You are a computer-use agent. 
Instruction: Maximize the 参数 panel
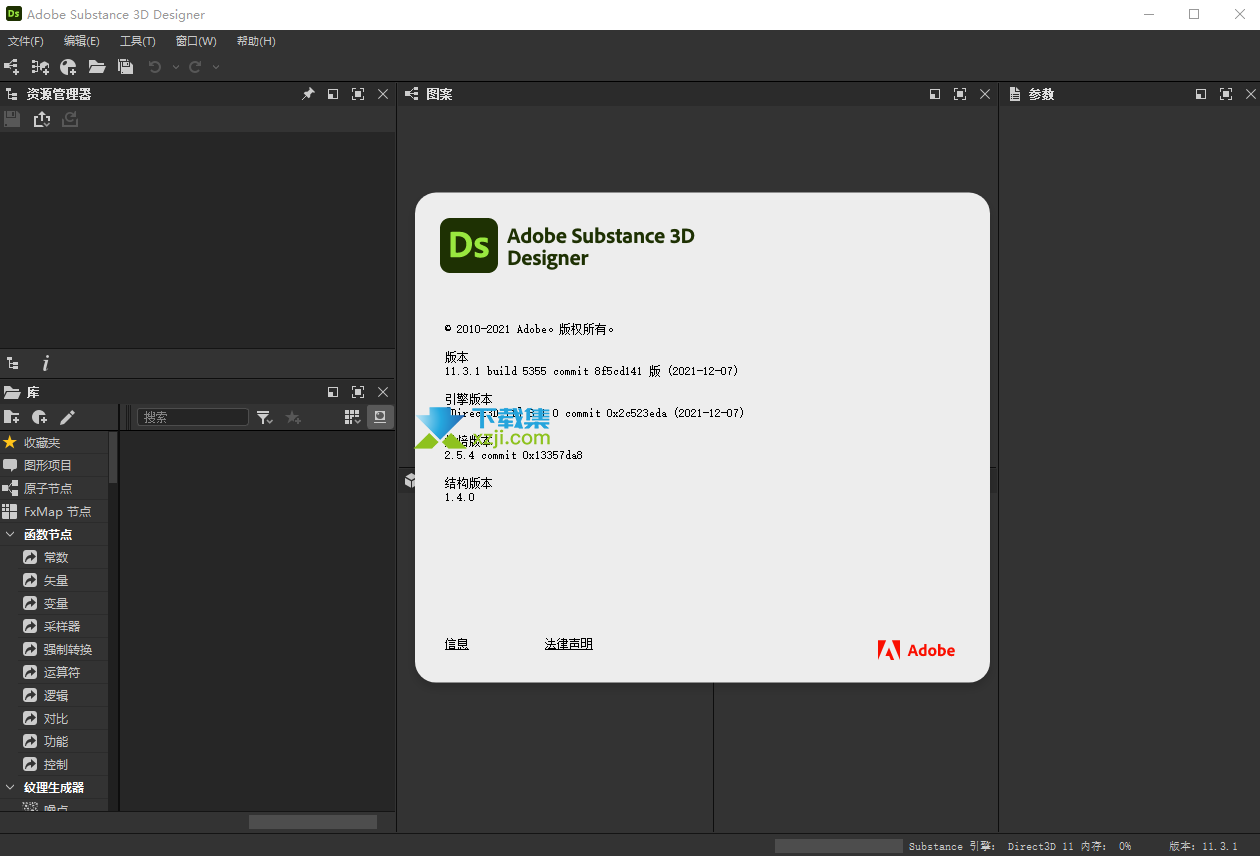1226,94
